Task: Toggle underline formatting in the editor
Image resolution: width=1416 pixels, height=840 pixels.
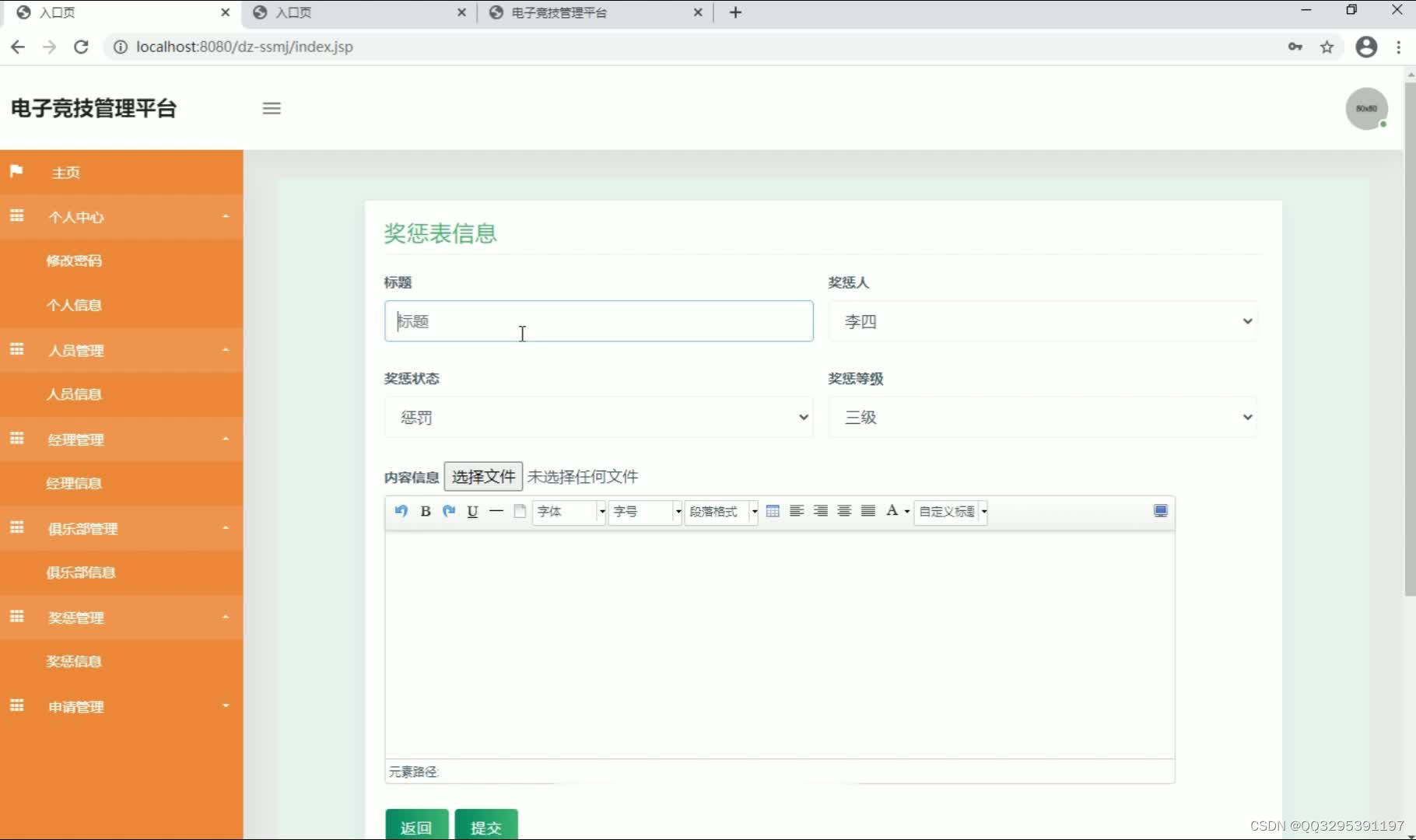Action: pos(472,511)
